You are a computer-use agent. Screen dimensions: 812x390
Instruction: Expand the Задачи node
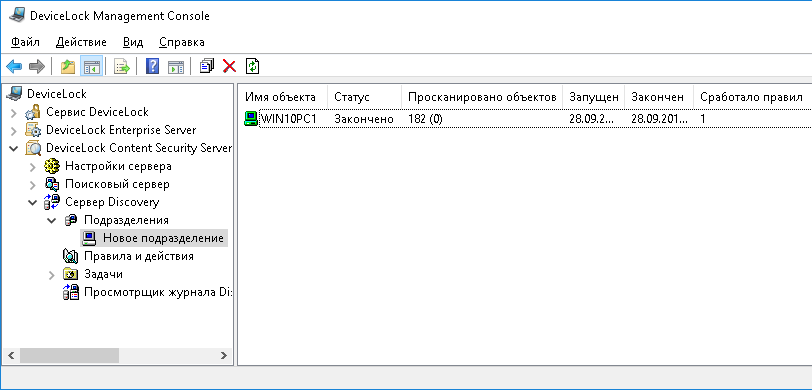pyautogui.click(x=51, y=275)
